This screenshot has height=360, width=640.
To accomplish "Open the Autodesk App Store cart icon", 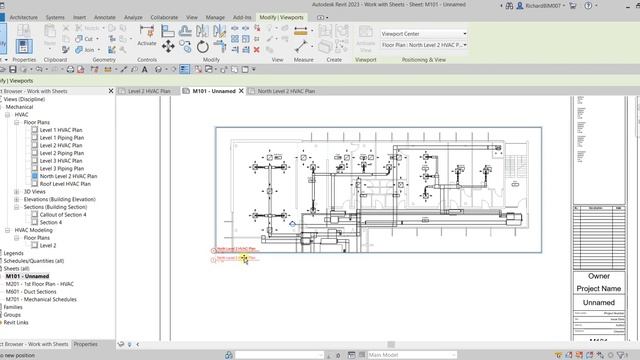I will [x=573, y=6].
